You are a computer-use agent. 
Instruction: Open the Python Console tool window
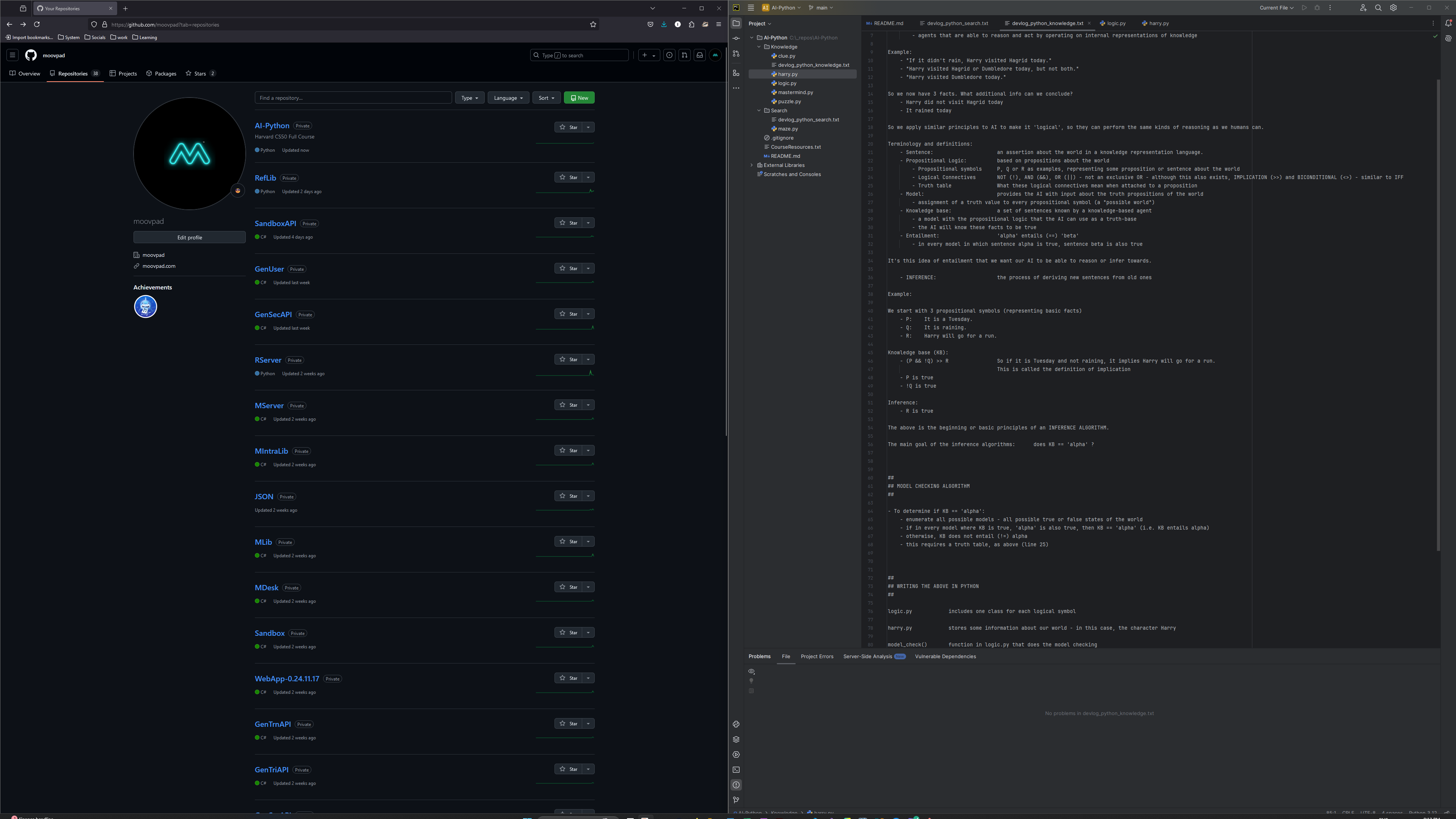[736, 724]
